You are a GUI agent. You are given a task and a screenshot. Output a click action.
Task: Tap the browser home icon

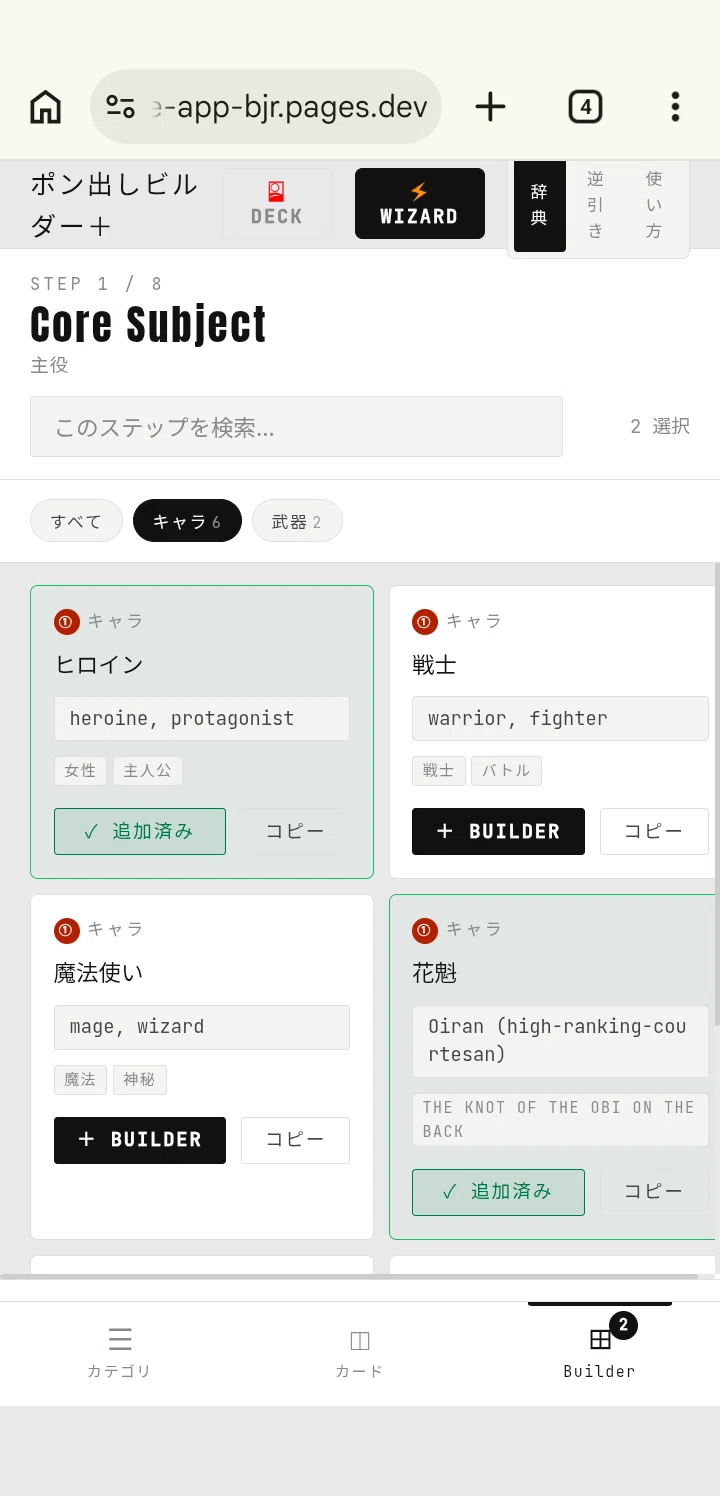pos(45,107)
